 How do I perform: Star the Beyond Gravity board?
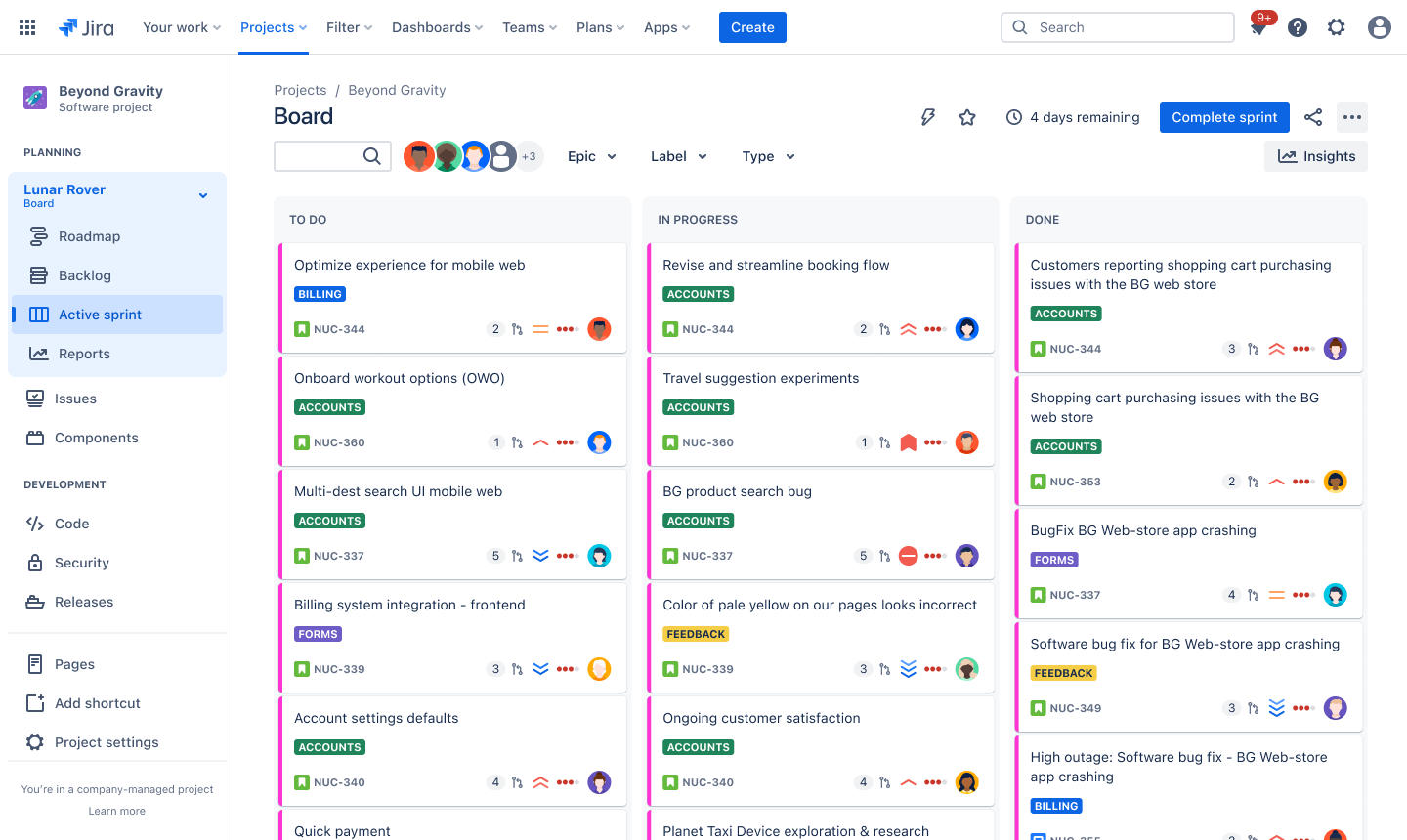966,116
